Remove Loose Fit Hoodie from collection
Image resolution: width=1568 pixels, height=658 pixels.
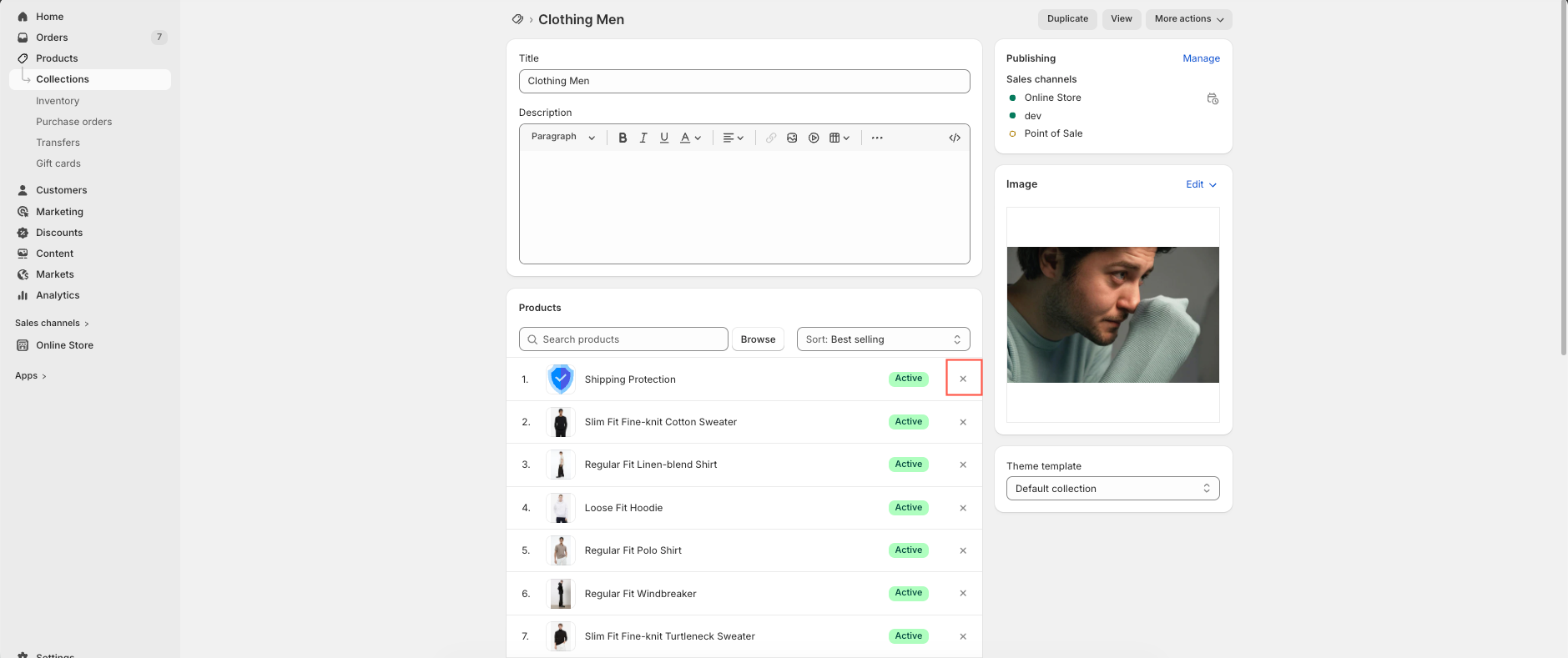point(963,508)
